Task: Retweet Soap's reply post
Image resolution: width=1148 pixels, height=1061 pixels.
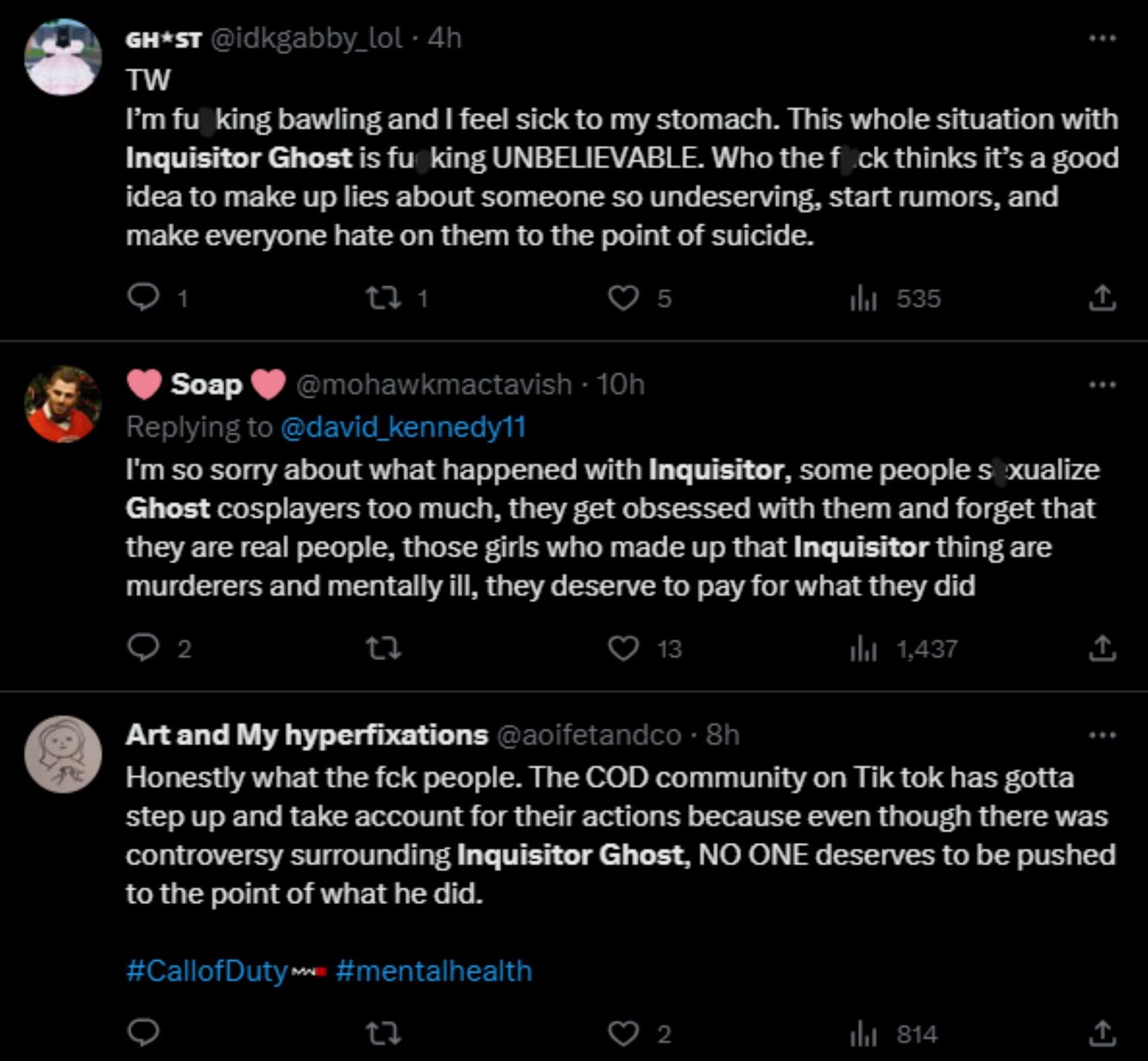Action: [x=383, y=648]
